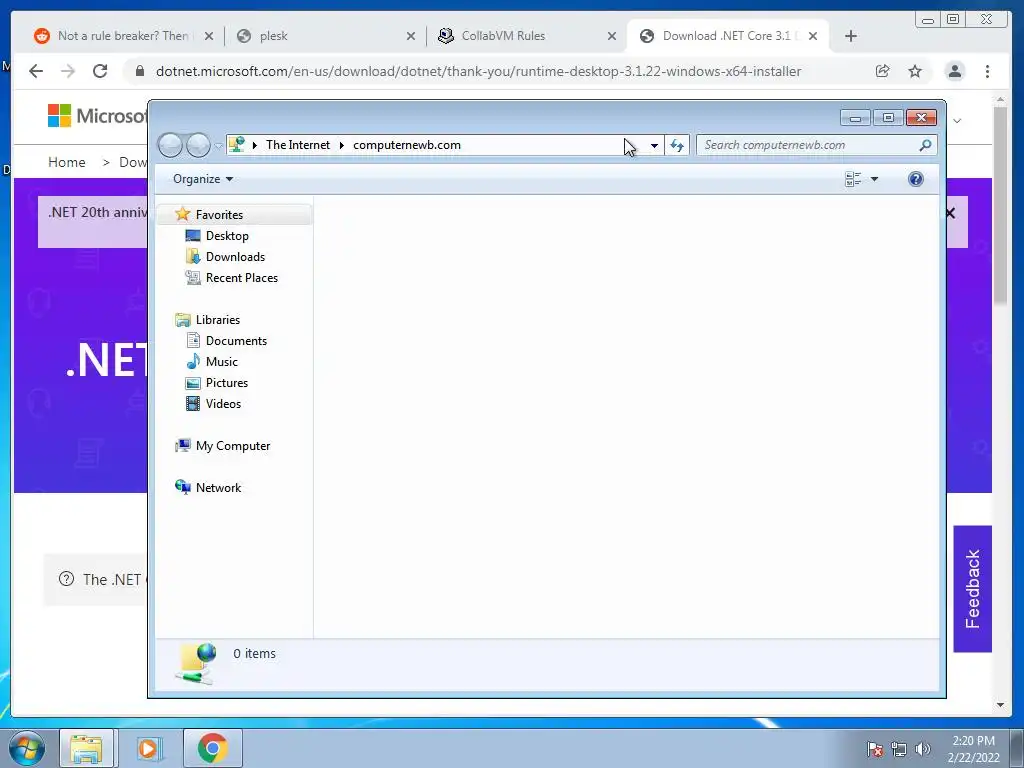The image size is (1024, 768).
Task: Open Windows Explorer from taskbar
Action: point(86,748)
